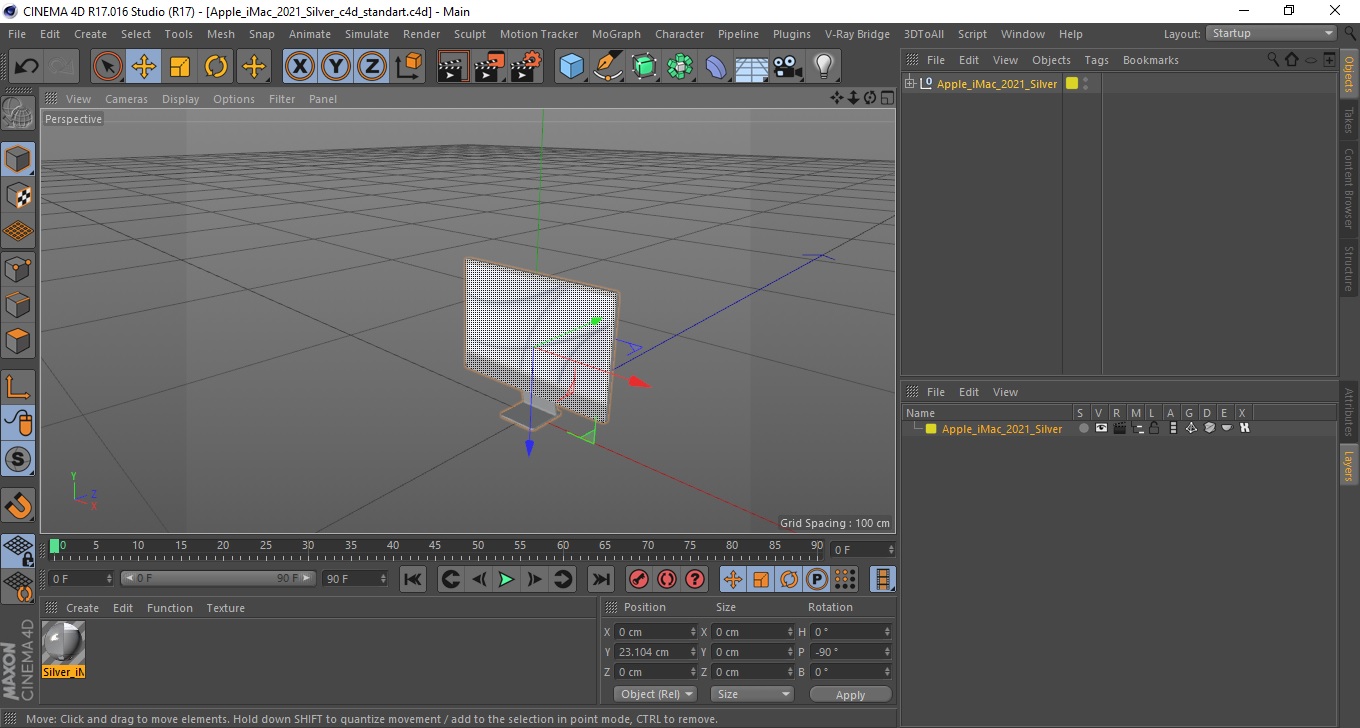Add a Light object

(824, 67)
